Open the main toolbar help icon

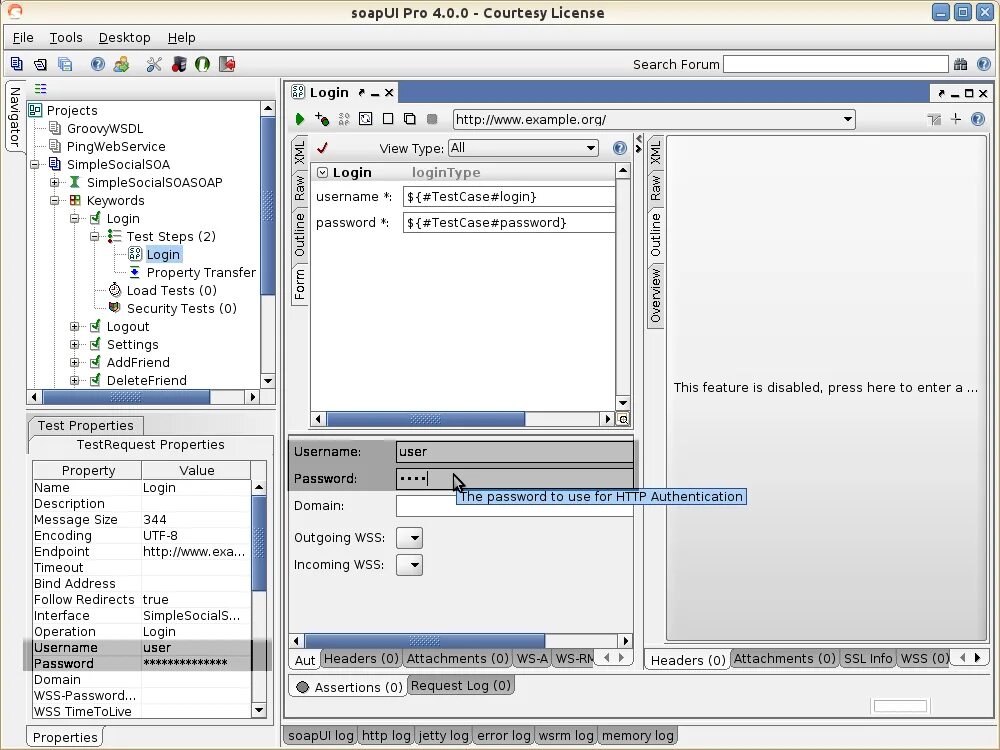point(98,64)
